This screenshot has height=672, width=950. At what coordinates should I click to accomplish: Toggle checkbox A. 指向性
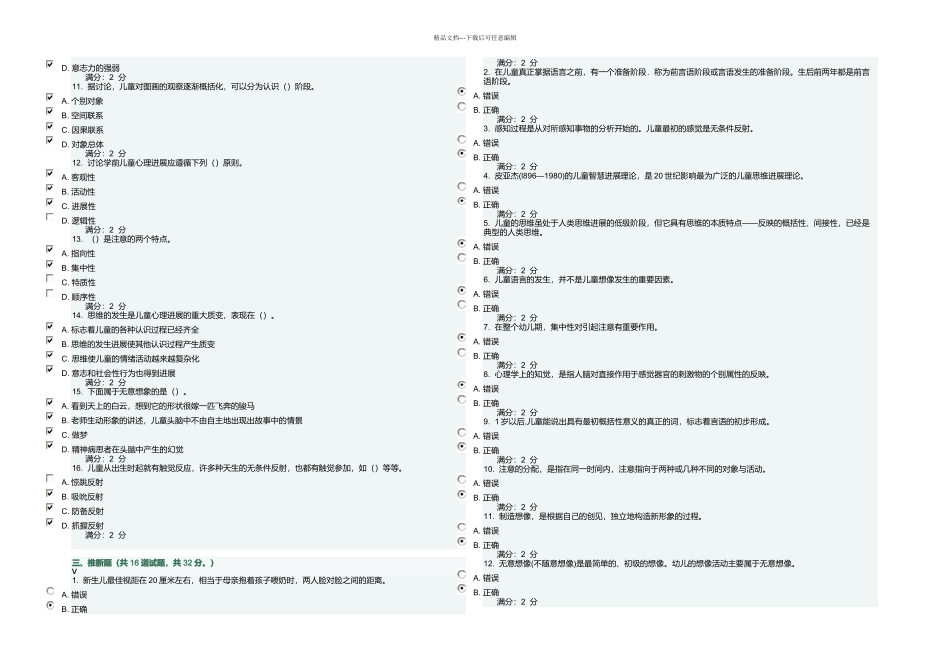[x=50, y=250]
